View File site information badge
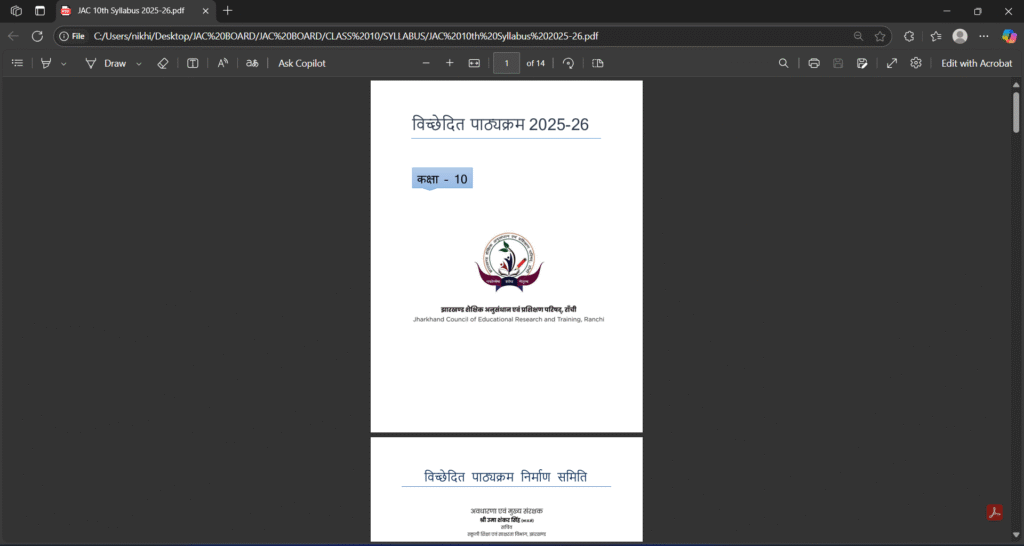 click(x=72, y=36)
